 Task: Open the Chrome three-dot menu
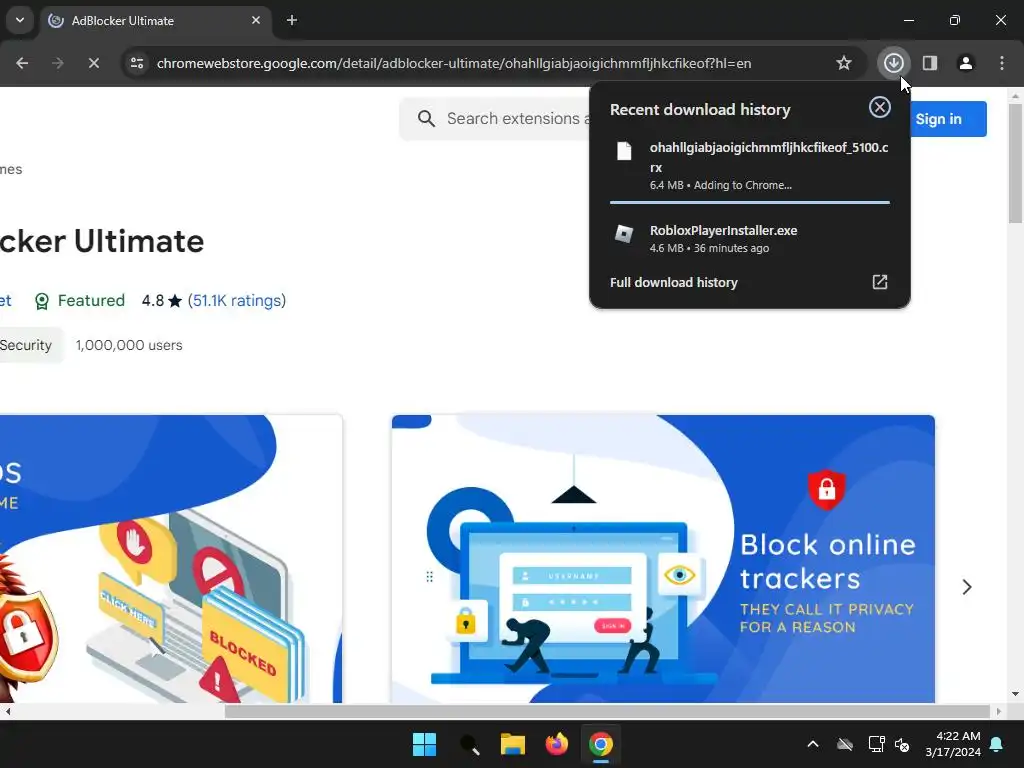click(1002, 63)
